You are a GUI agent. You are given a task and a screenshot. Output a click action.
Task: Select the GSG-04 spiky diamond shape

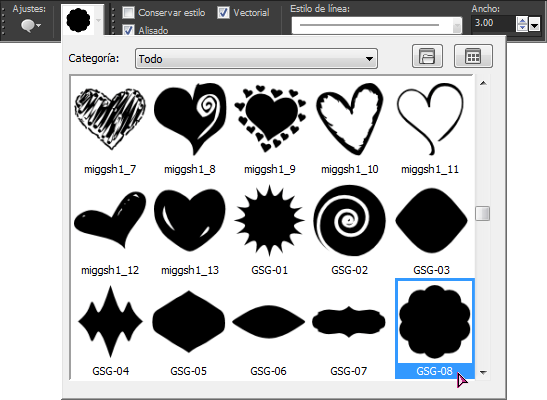[111, 322]
